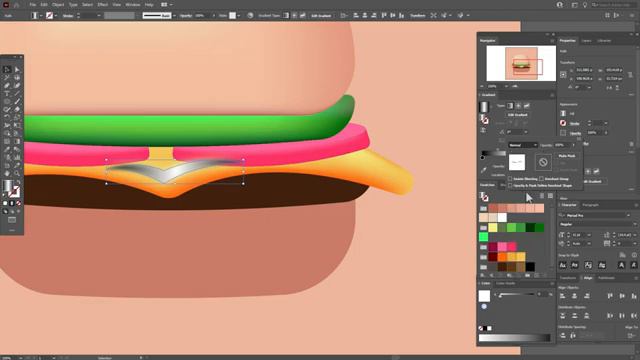Click Edit Gradient button in control bar

pyautogui.click(x=321, y=16)
